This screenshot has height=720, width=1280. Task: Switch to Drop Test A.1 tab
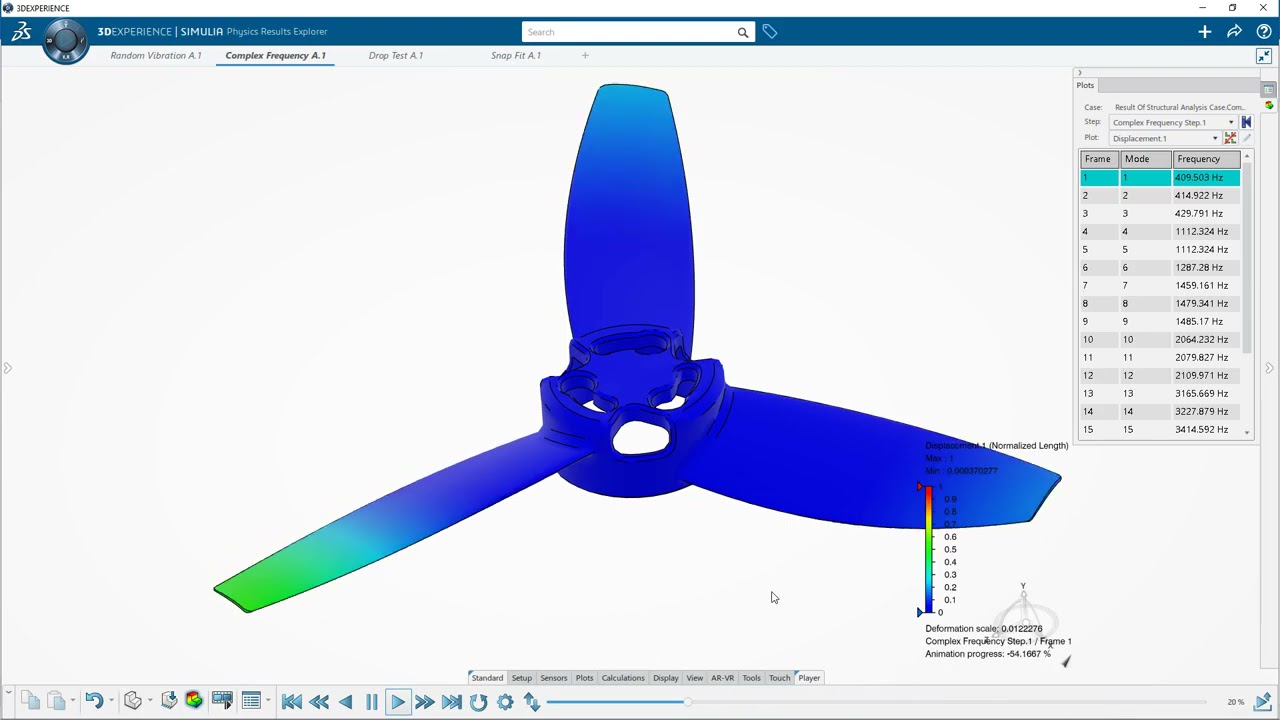tap(396, 56)
